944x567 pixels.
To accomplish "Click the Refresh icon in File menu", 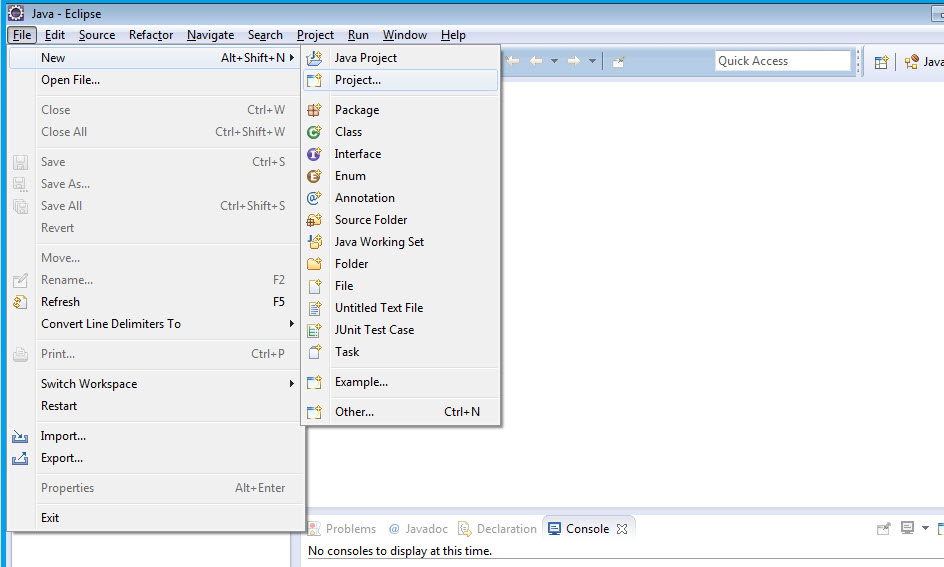I will coord(20,302).
